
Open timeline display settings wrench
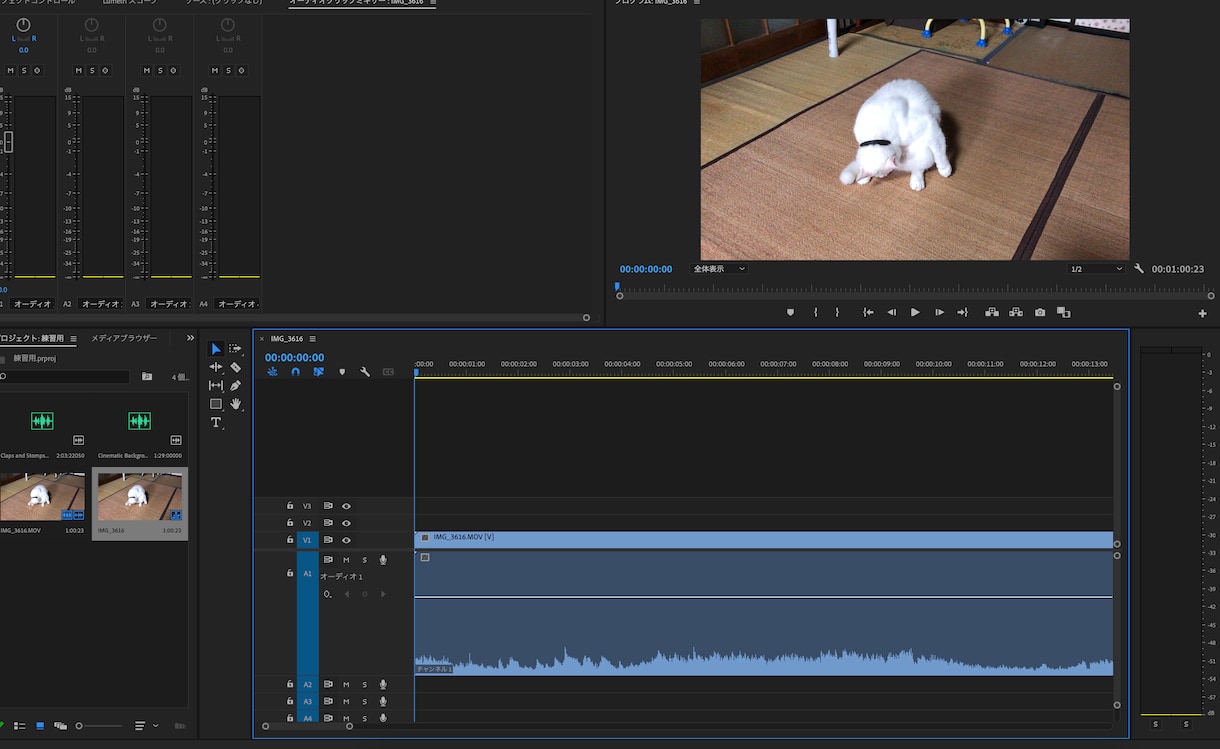click(365, 372)
